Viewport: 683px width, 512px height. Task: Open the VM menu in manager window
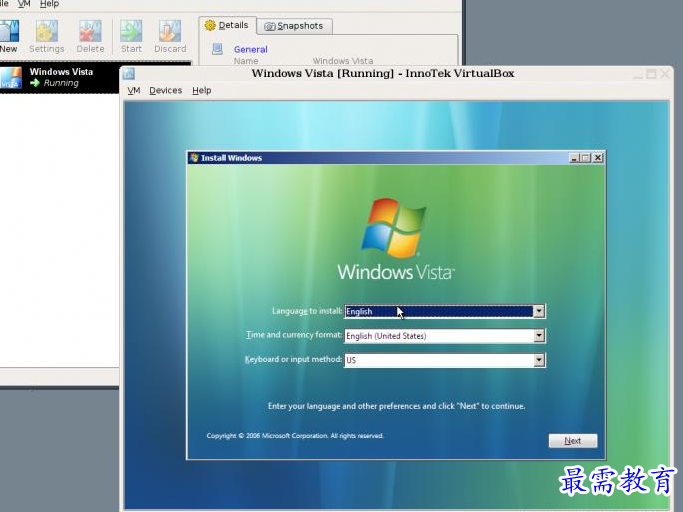tap(24, 4)
